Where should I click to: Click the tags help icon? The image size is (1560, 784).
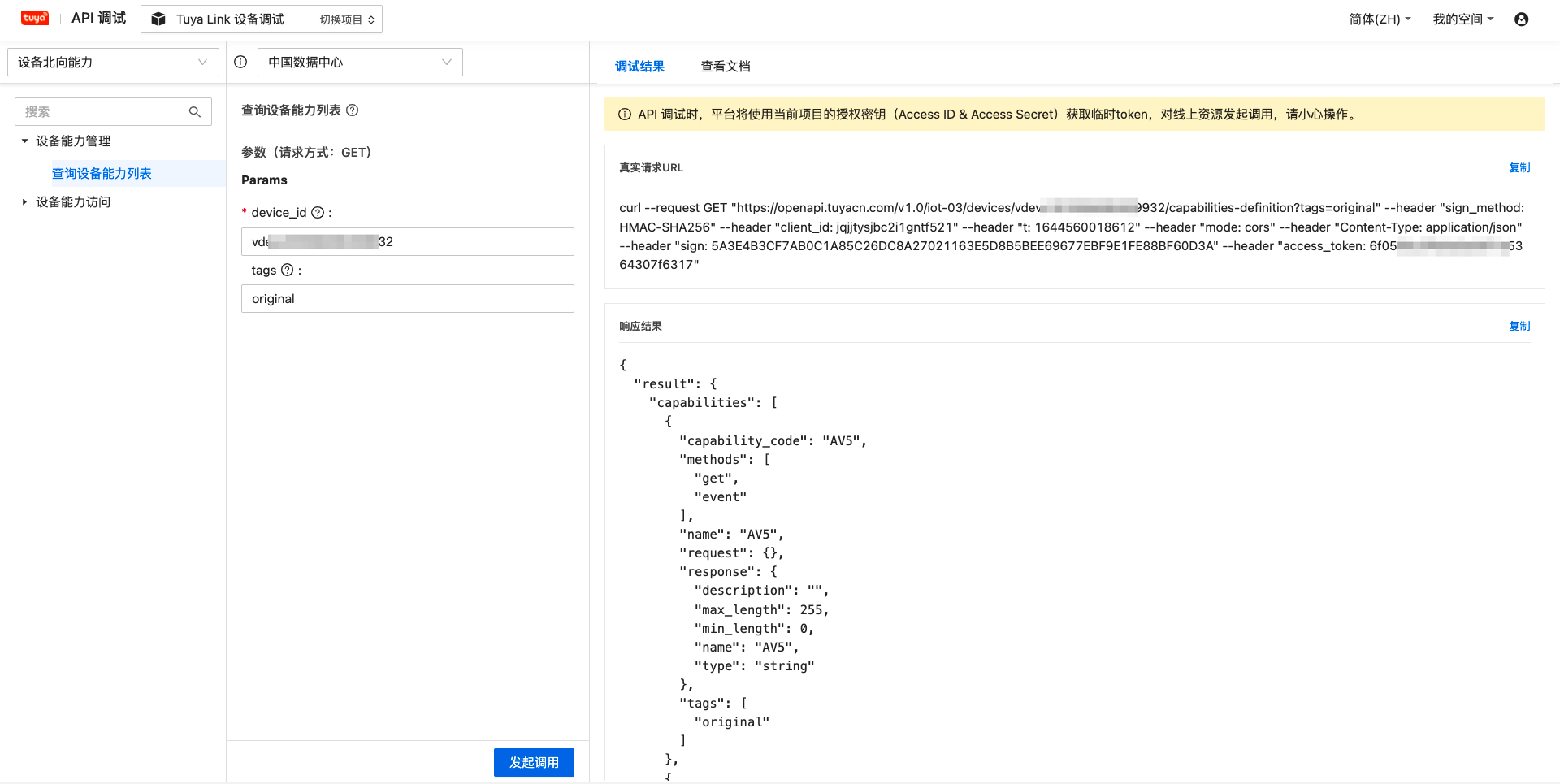287,270
